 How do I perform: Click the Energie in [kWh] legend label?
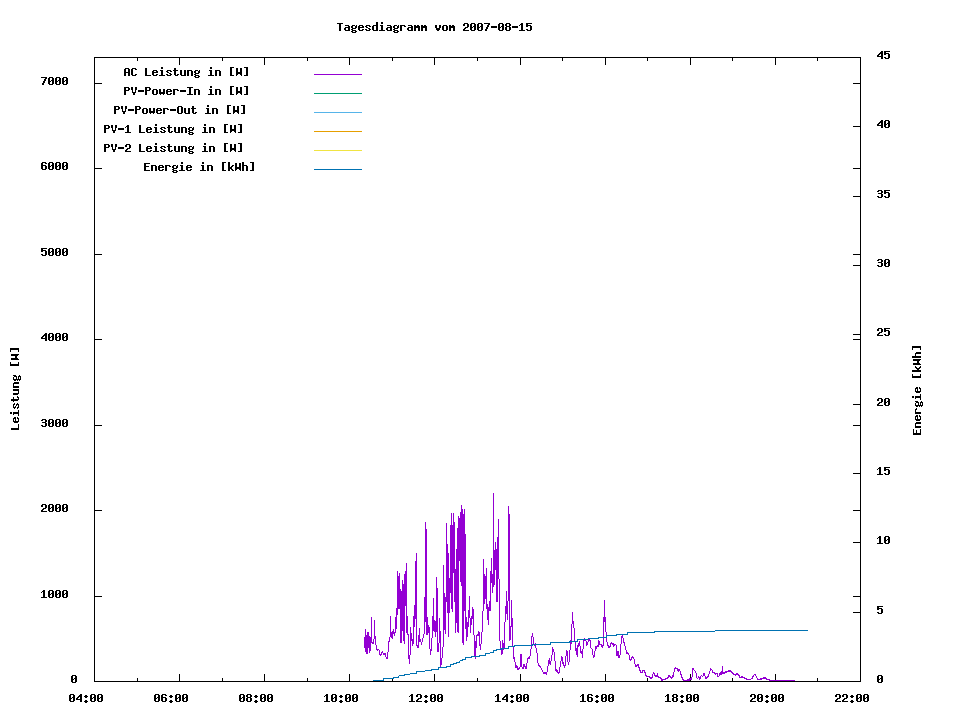[199, 167]
